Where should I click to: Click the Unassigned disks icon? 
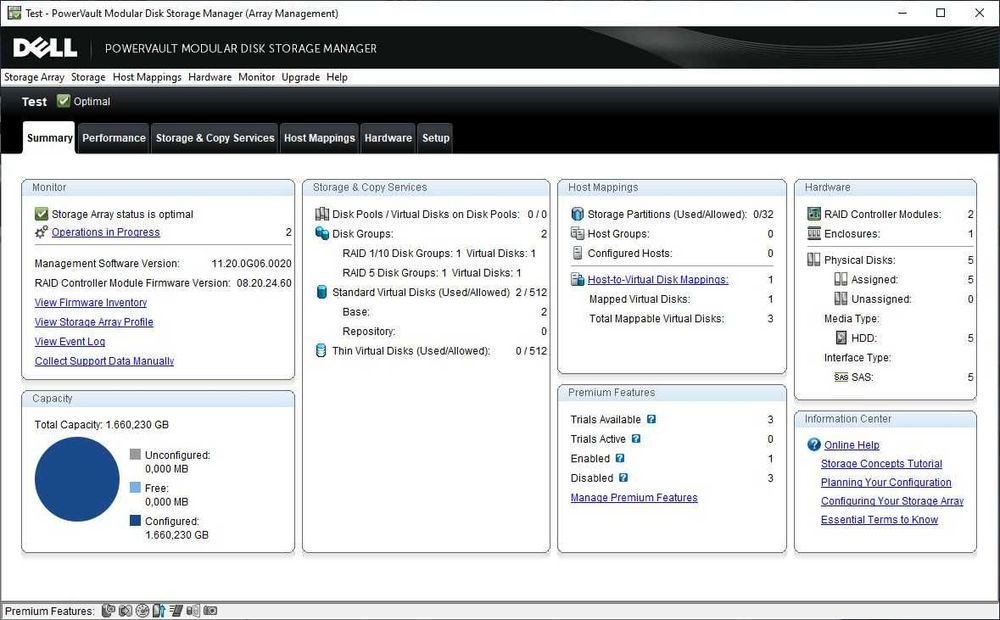[841, 299]
